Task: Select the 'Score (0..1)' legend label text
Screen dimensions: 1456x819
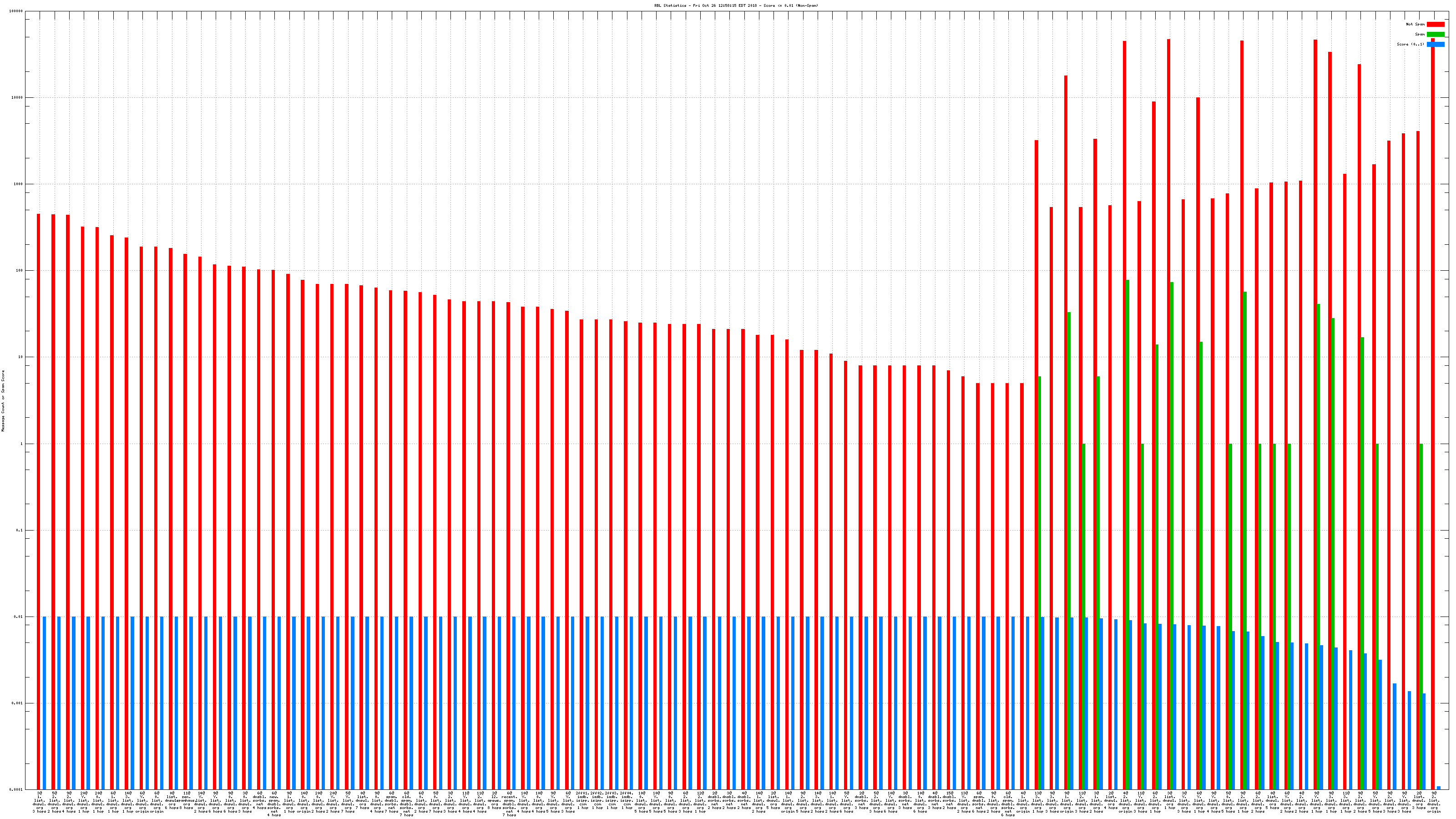Action: [1410, 44]
